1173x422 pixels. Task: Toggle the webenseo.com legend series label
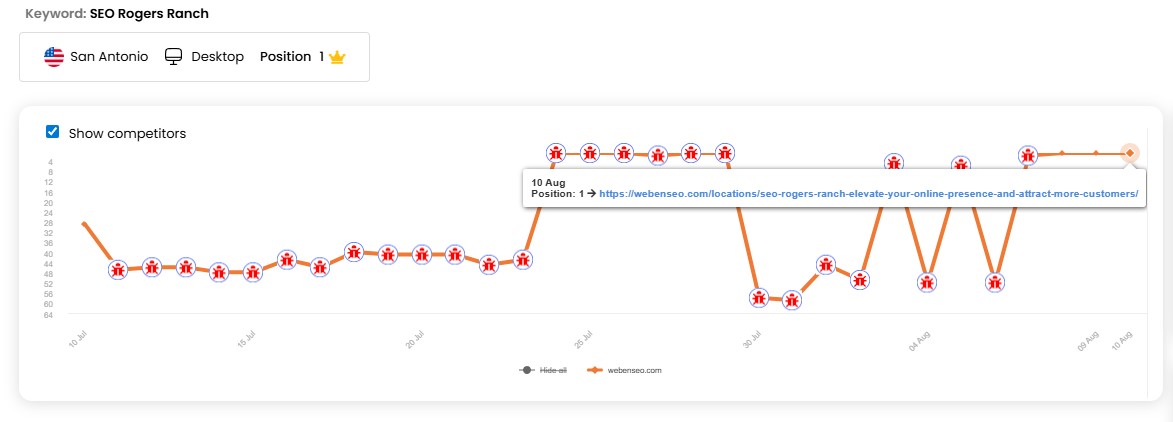click(x=634, y=370)
